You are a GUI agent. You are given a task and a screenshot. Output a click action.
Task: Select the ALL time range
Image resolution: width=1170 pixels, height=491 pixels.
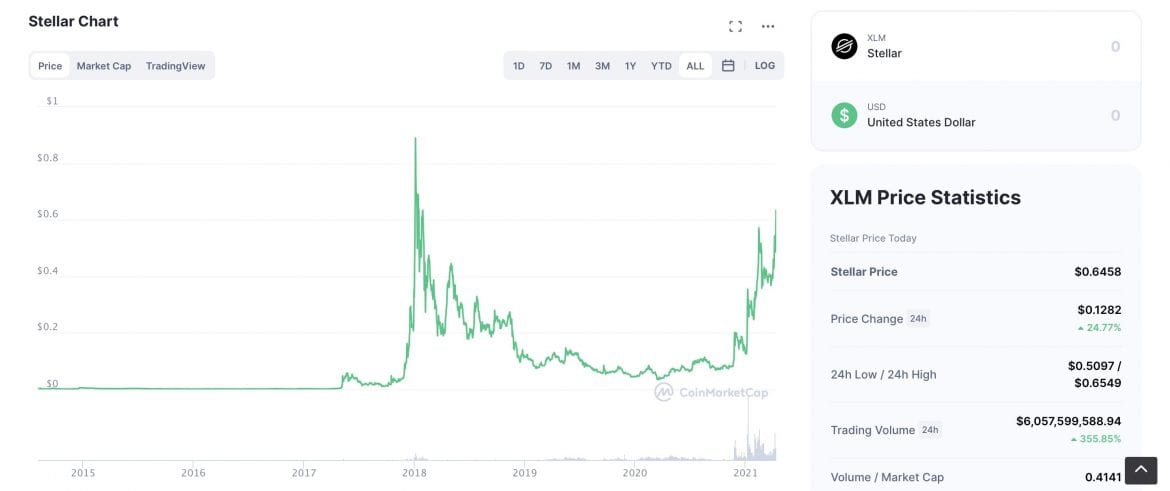pos(695,66)
